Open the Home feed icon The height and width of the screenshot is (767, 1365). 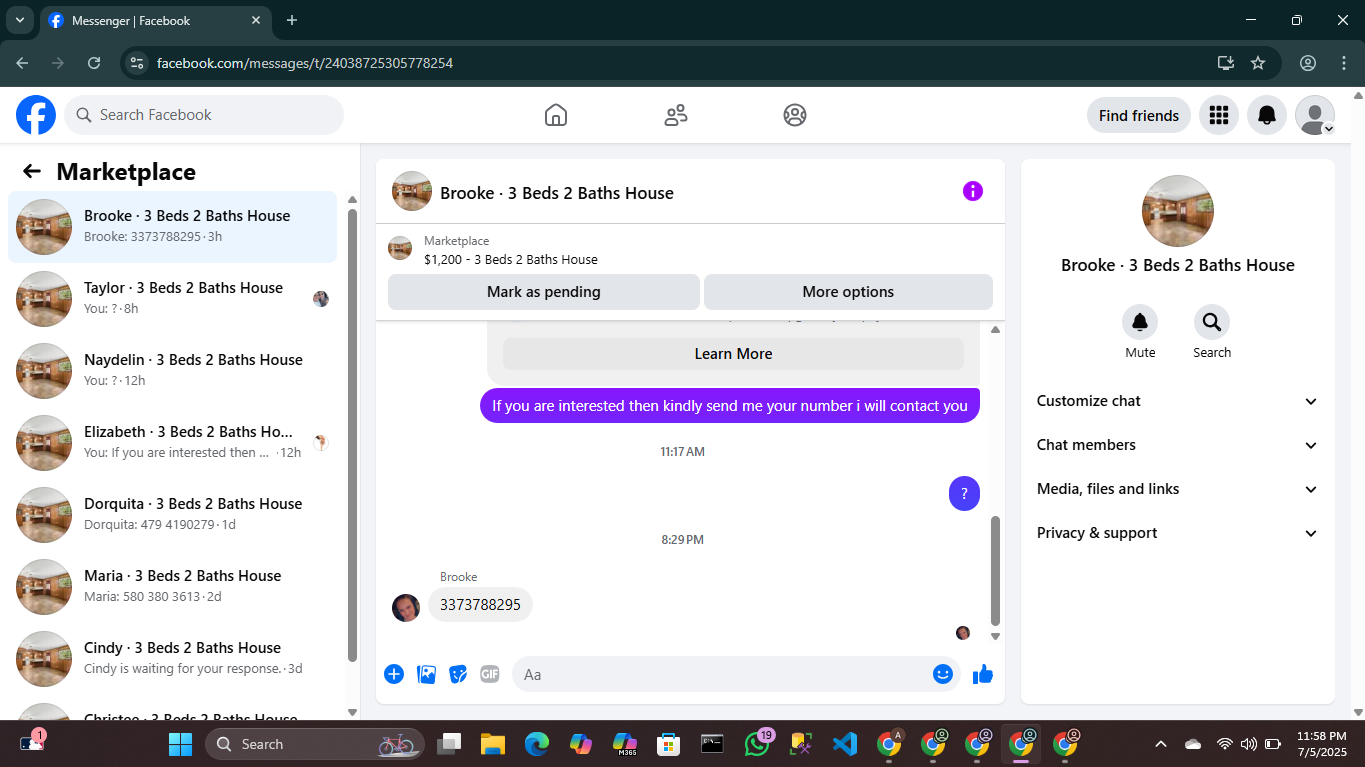point(556,115)
